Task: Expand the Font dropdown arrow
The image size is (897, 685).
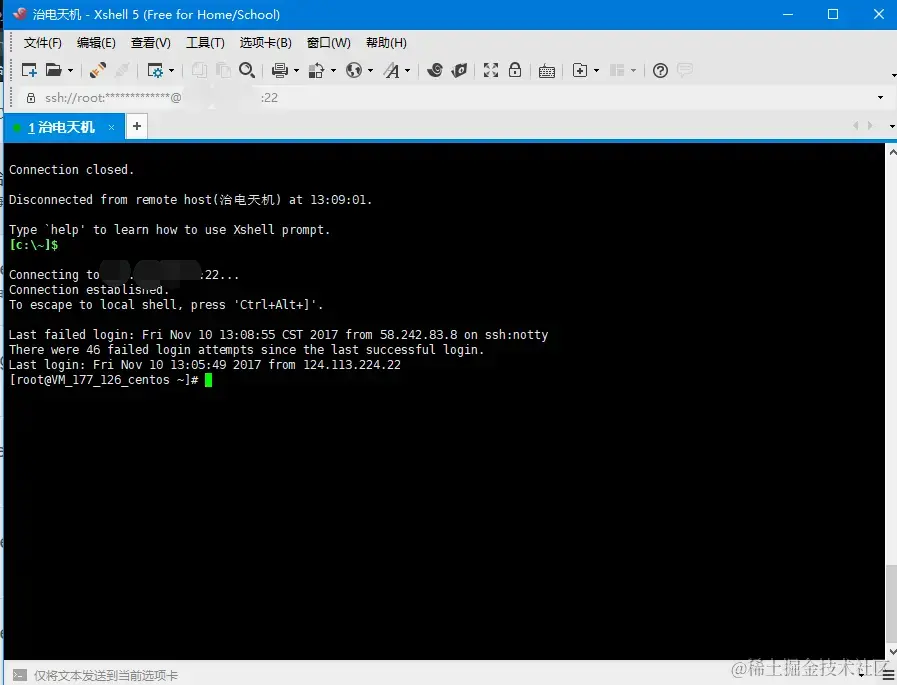Action: click(x=407, y=70)
